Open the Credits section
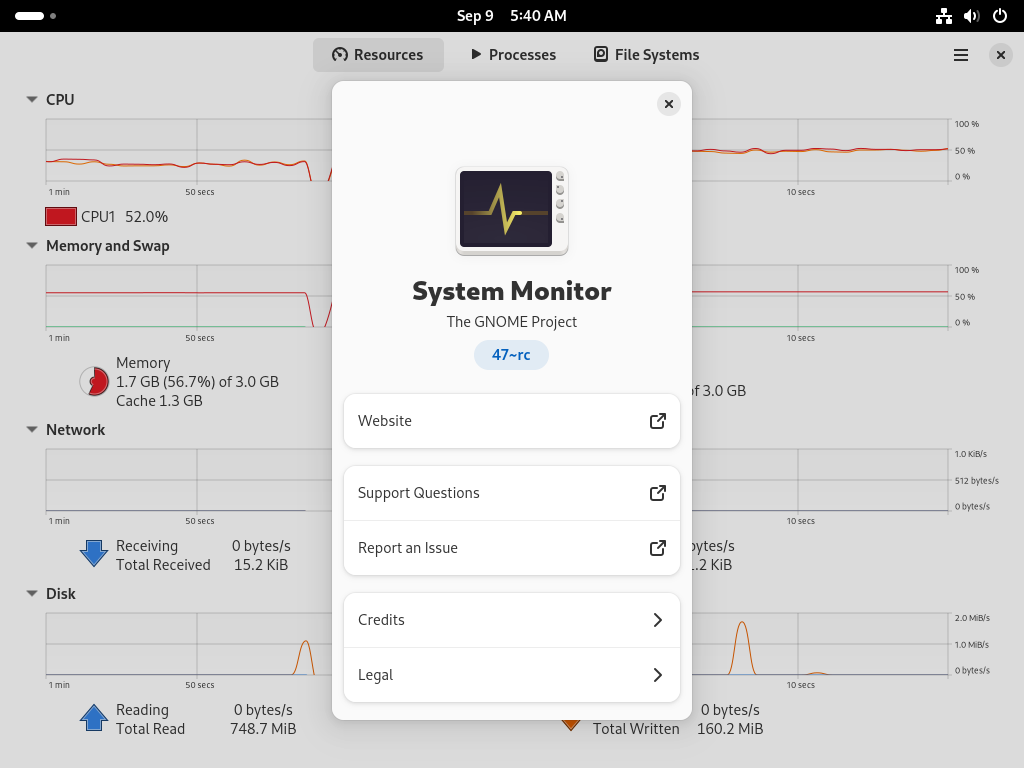This screenshot has width=1024, height=768. click(x=511, y=620)
